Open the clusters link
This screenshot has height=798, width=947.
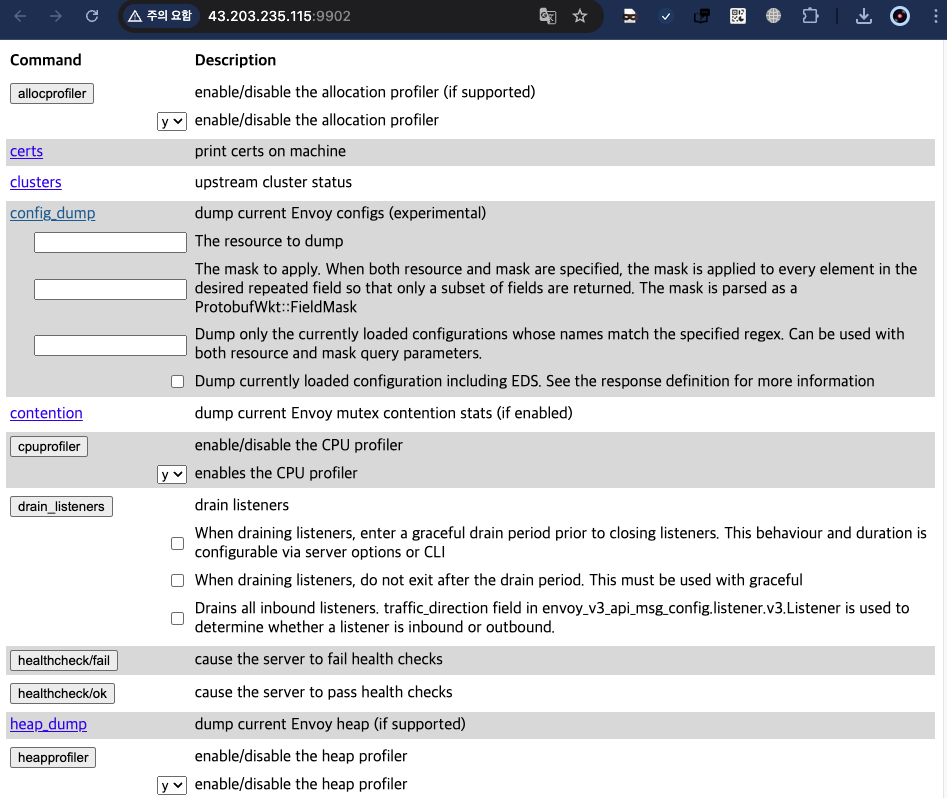click(36, 182)
